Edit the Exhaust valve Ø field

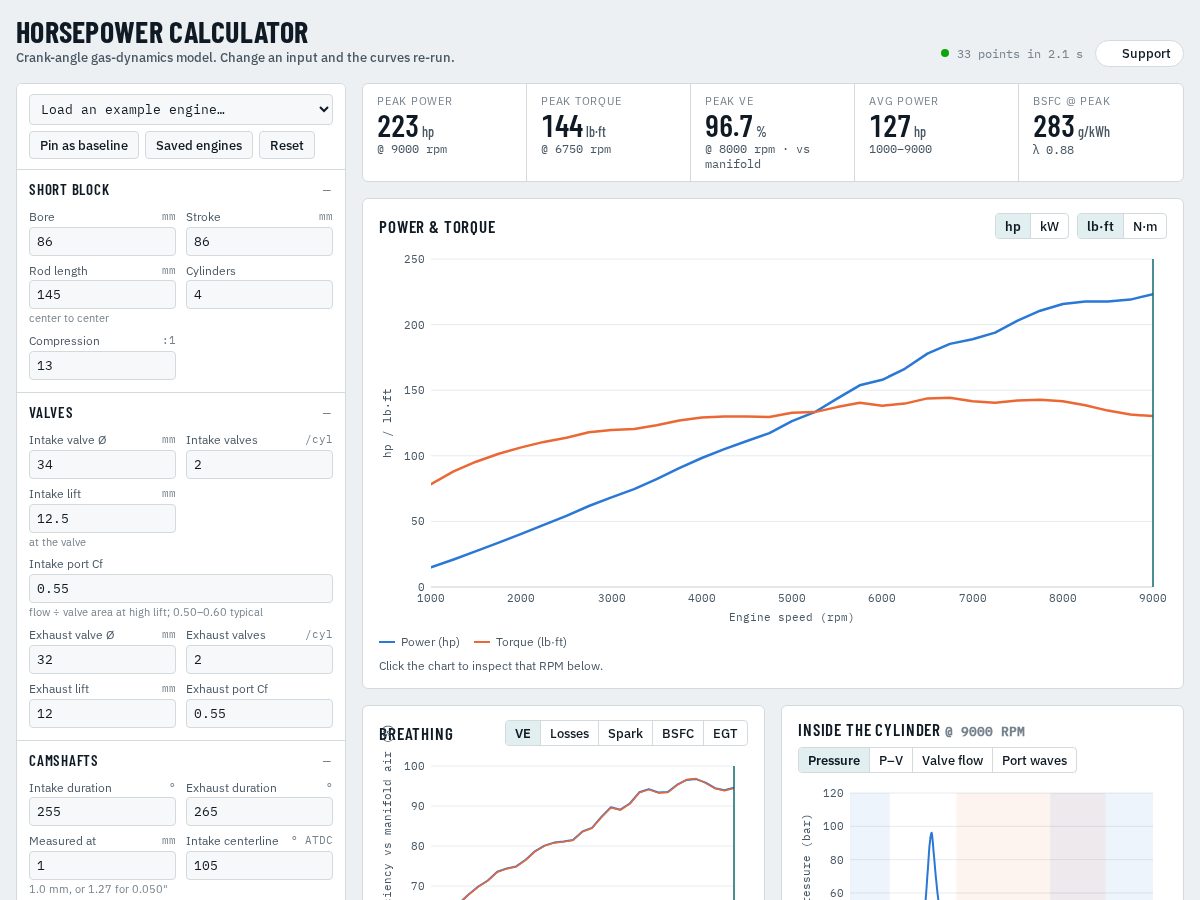coord(102,659)
